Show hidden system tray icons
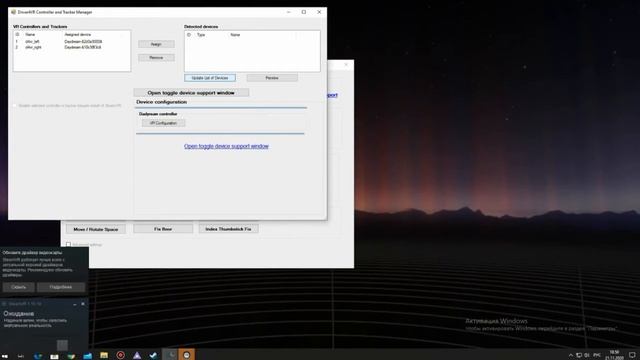640x360 pixels. (x=571, y=356)
